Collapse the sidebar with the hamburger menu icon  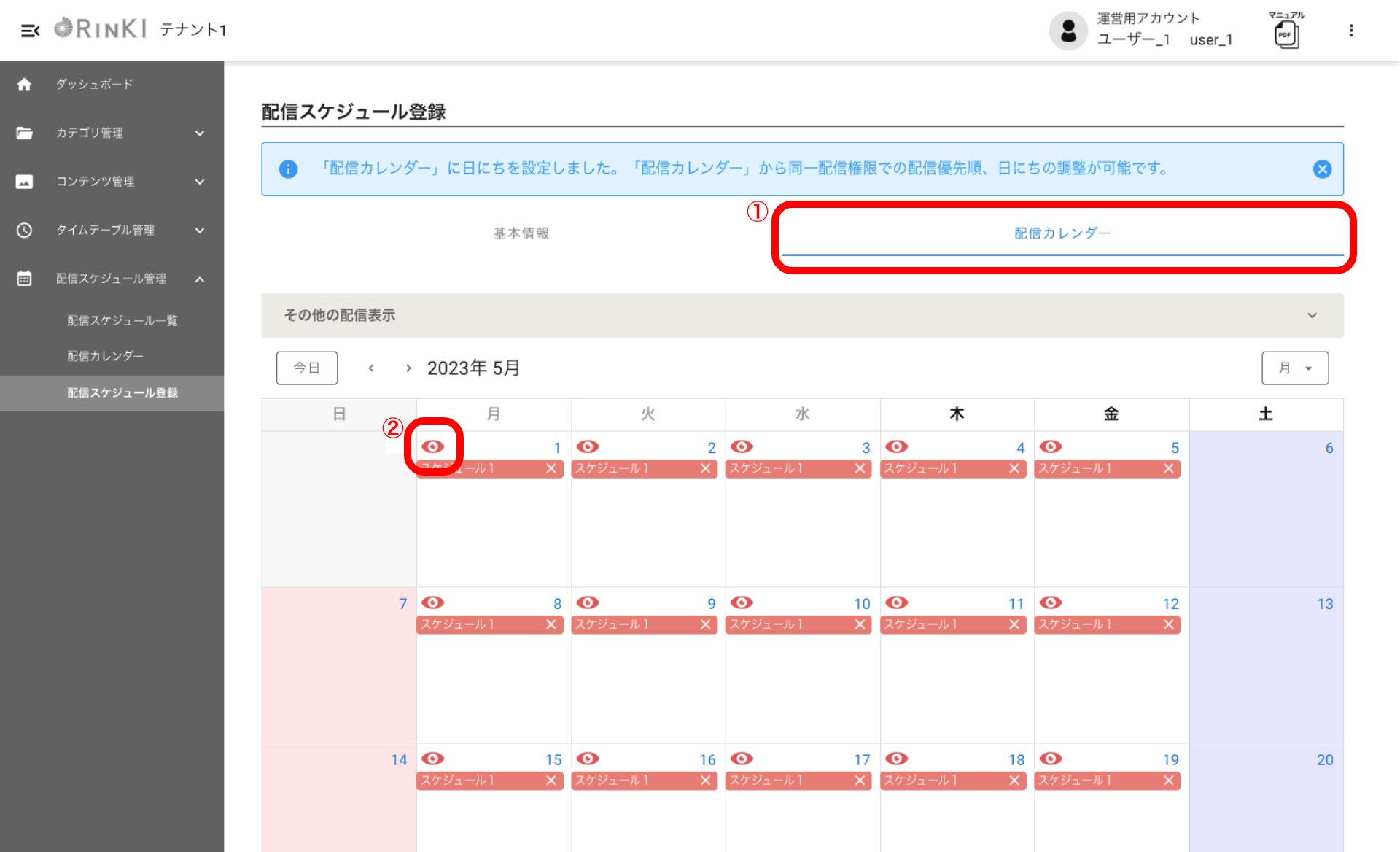[x=30, y=31]
